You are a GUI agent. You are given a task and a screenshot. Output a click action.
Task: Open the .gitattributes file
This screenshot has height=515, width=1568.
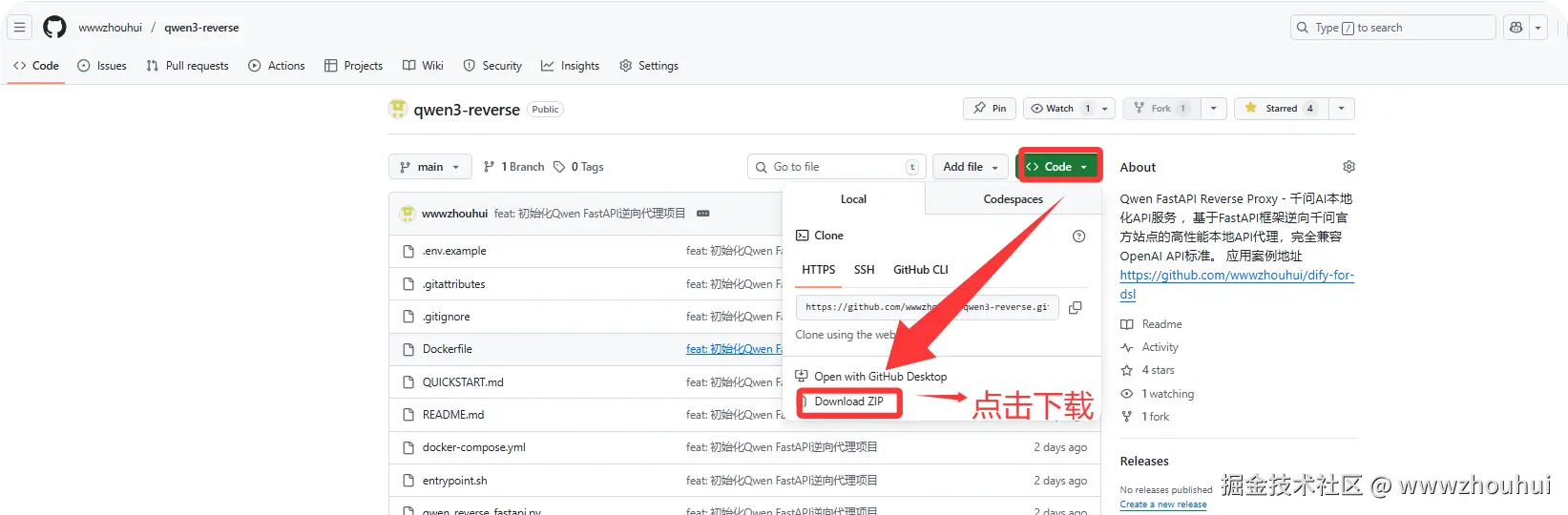(453, 284)
